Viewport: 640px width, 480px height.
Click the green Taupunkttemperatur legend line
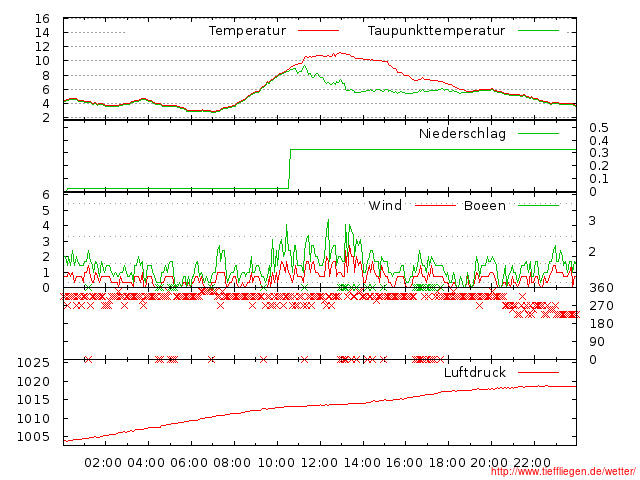(538, 31)
